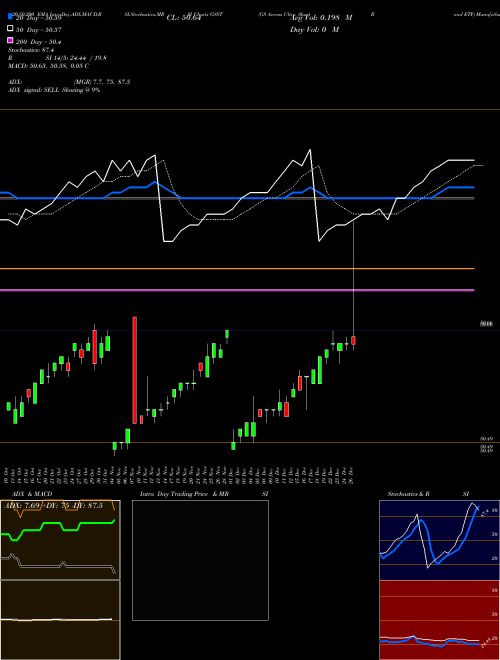Click the magenta 200-day line on chart
The width and height of the screenshot is (500, 660).
[x=237, y=290]
